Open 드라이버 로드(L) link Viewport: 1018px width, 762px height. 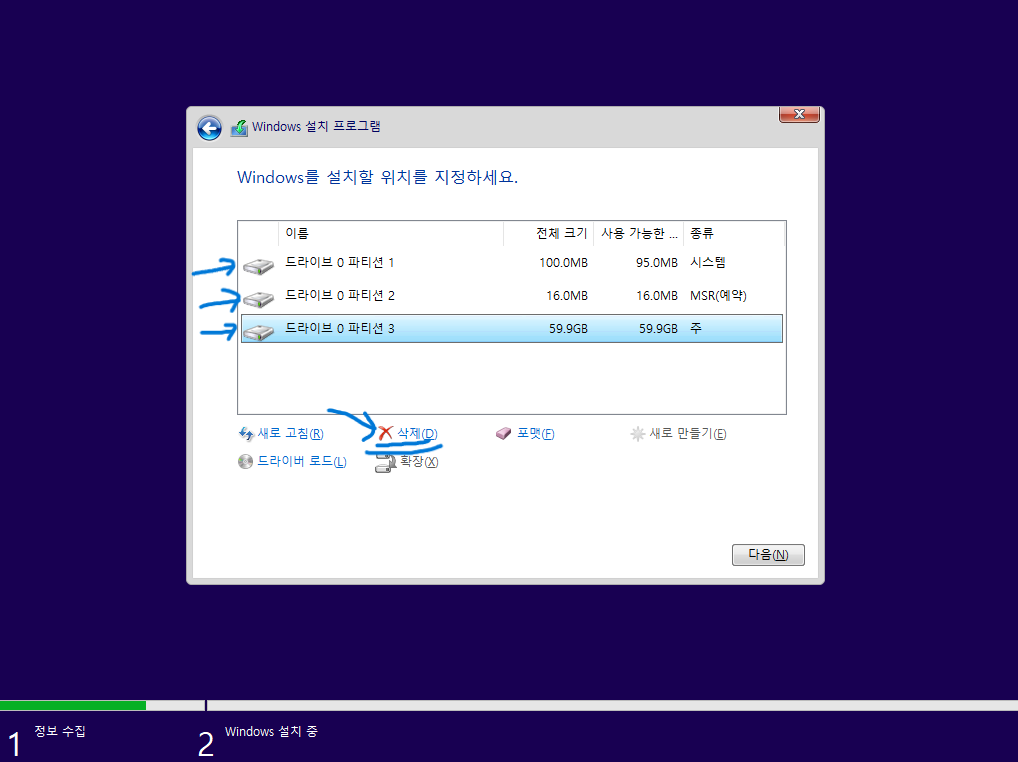302,461
